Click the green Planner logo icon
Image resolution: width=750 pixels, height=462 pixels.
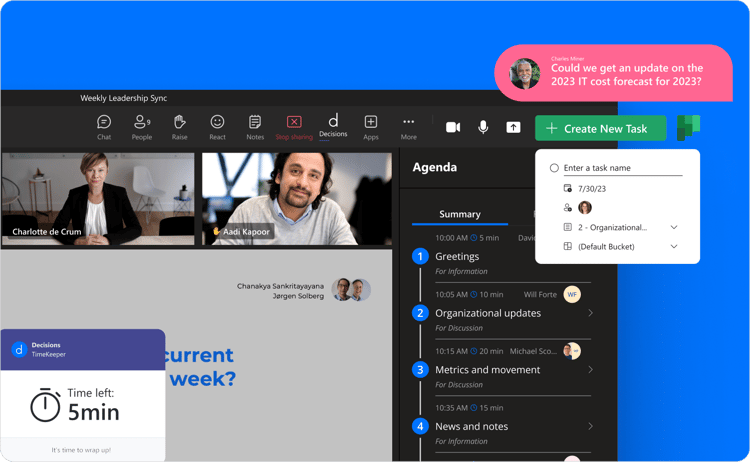pyautogui.click(x=688, y=128)
